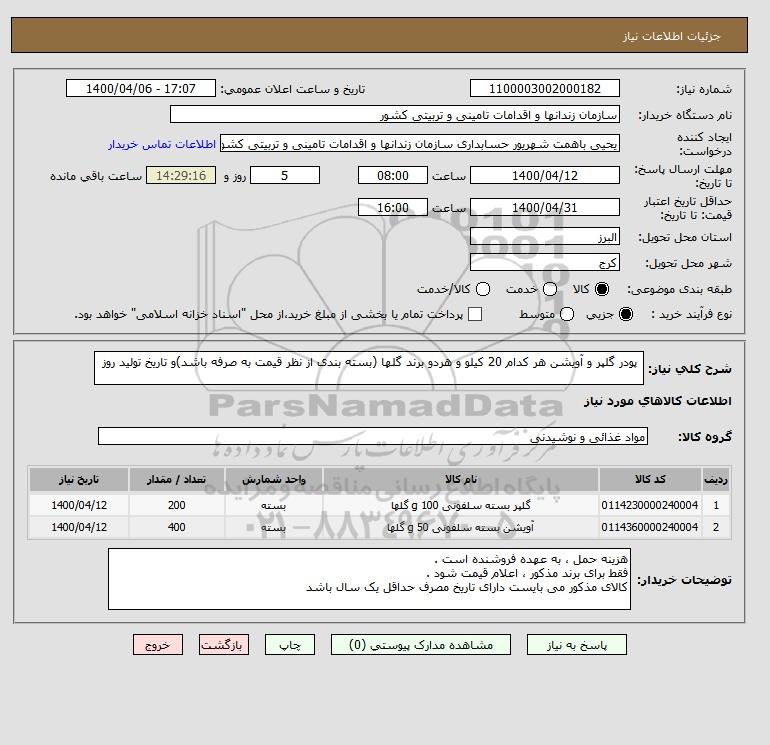This screenshot has height=745, width=770.
Task: Click the remaining days field showing 5
Action: coord(285,175)
